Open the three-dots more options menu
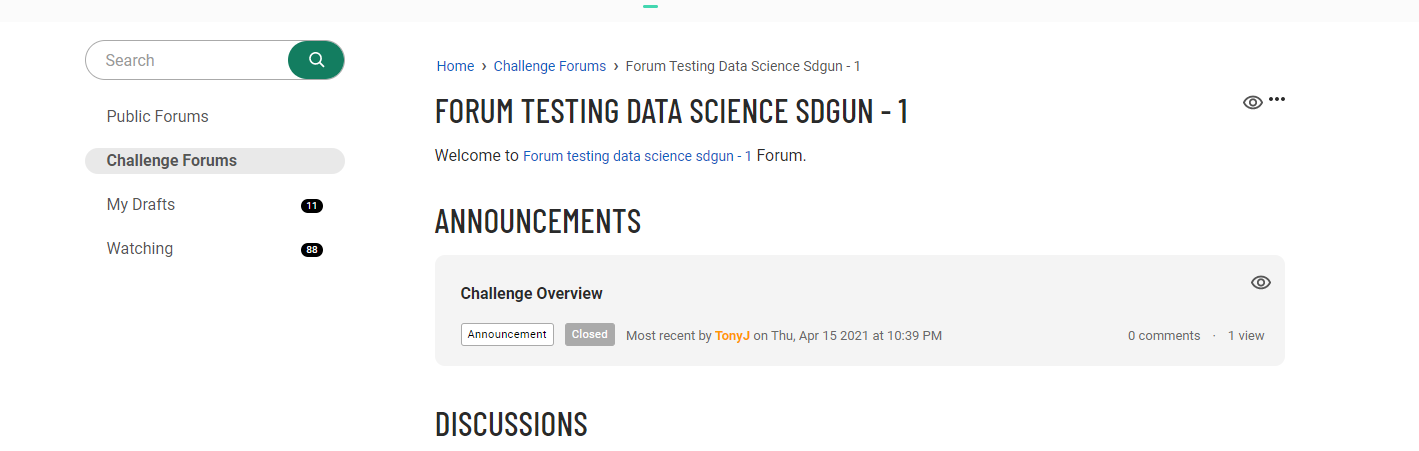Screen dimensions: 1419x451 pyautogui.click(x=1277, y=99)
